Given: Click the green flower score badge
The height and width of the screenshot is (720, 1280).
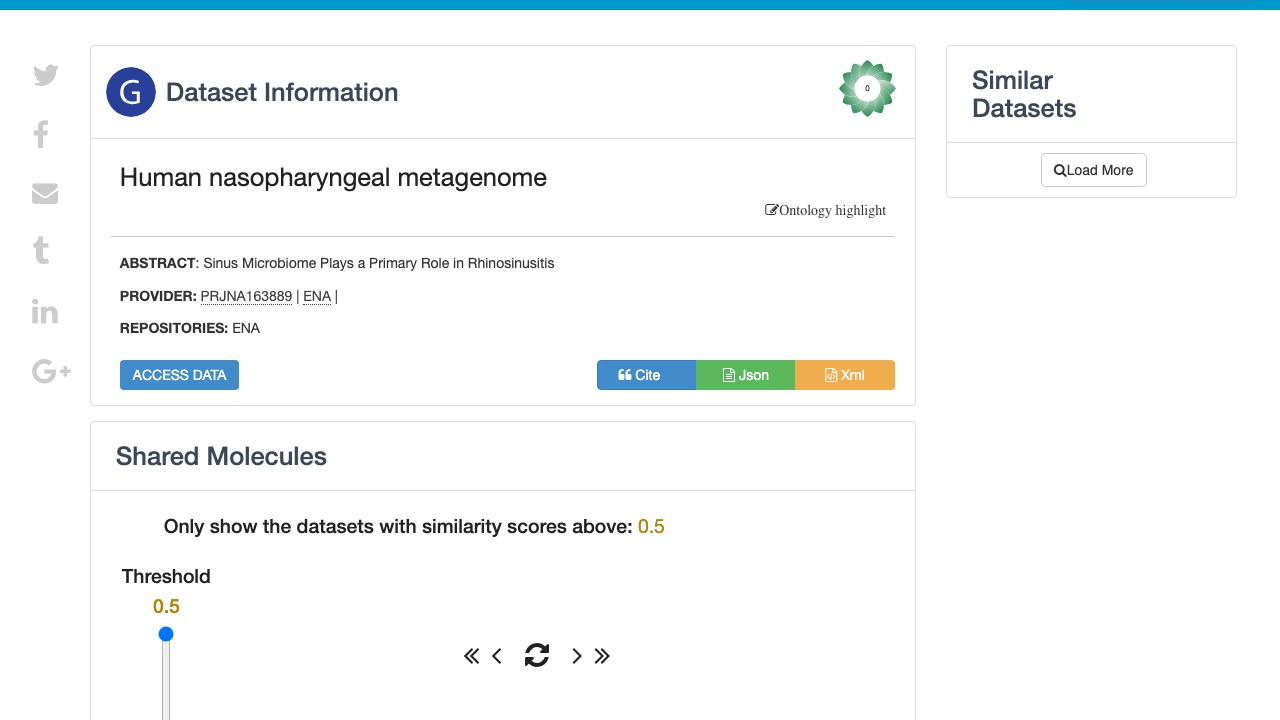Looking at the screenshot, I should [867, 88].
